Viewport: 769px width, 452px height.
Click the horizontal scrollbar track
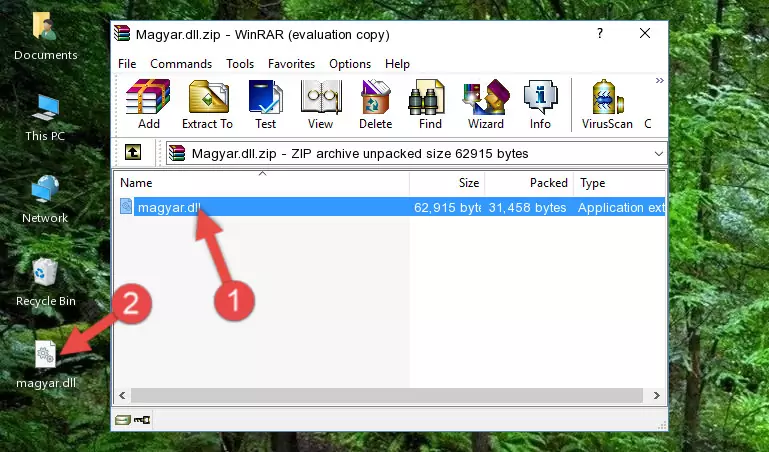tap(387, 395)
